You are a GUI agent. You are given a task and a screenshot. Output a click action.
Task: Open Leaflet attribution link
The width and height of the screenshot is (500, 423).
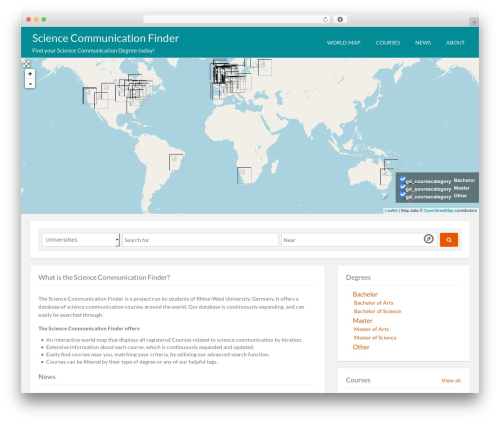(391, 211)
